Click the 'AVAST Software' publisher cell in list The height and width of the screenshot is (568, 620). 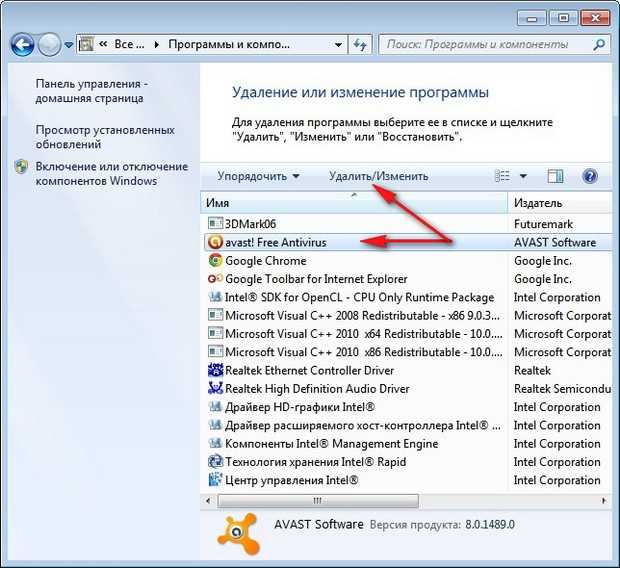coord(555,242)
